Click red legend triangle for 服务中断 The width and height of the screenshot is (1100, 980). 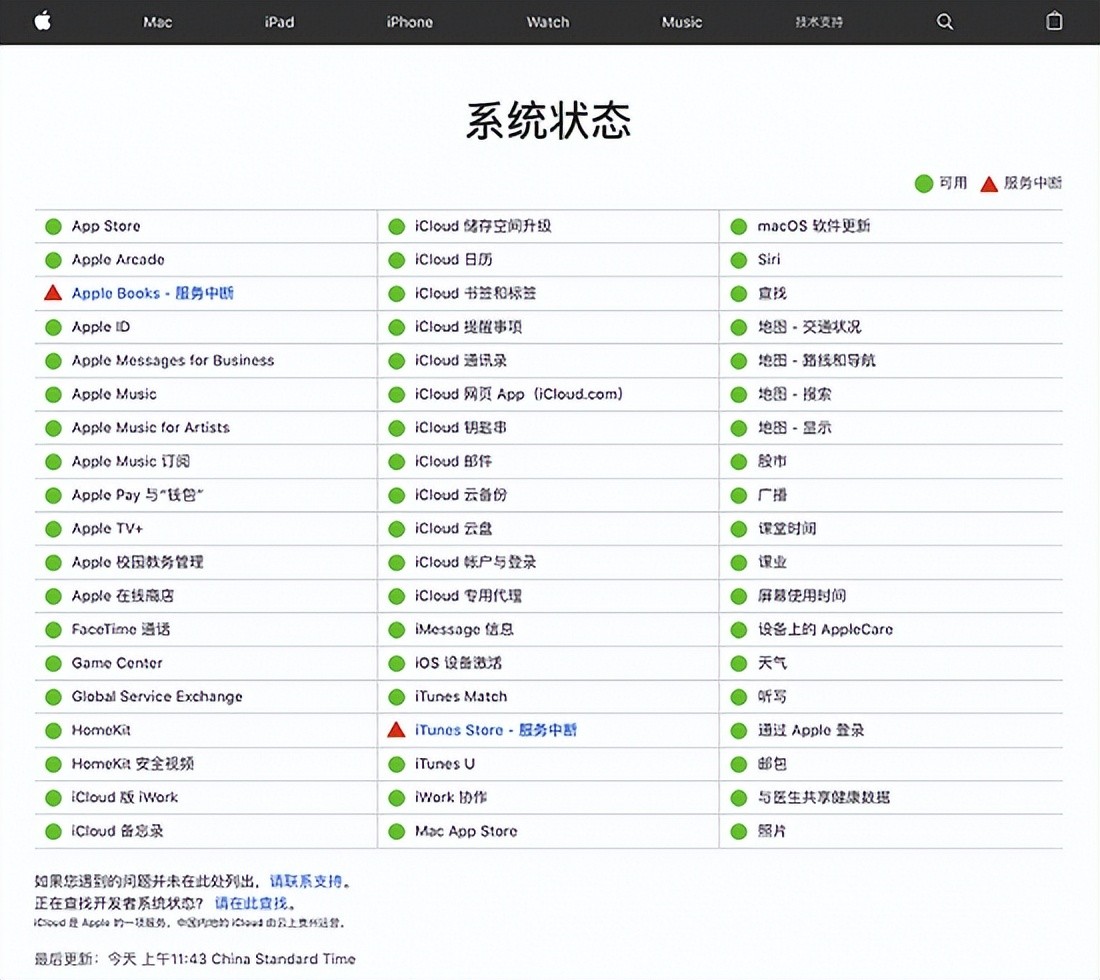[x=989, y=183]
